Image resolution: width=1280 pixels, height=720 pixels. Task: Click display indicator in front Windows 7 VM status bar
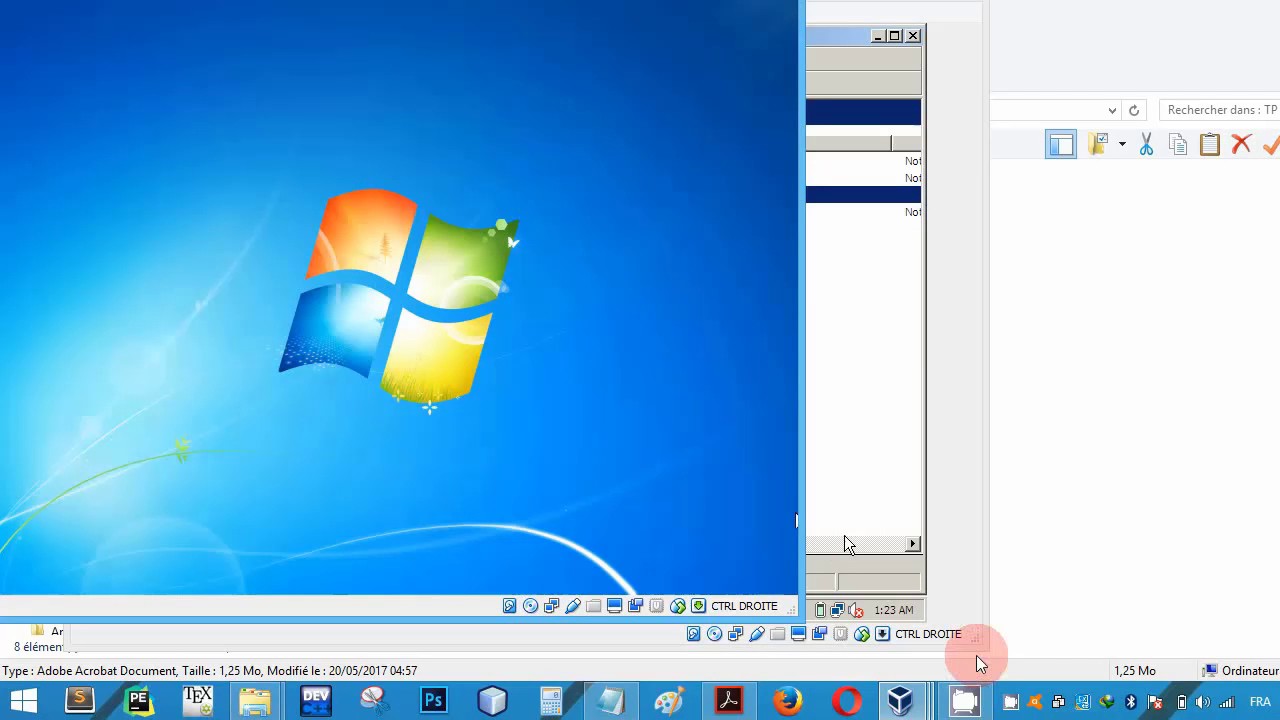(x=615, y=606)
